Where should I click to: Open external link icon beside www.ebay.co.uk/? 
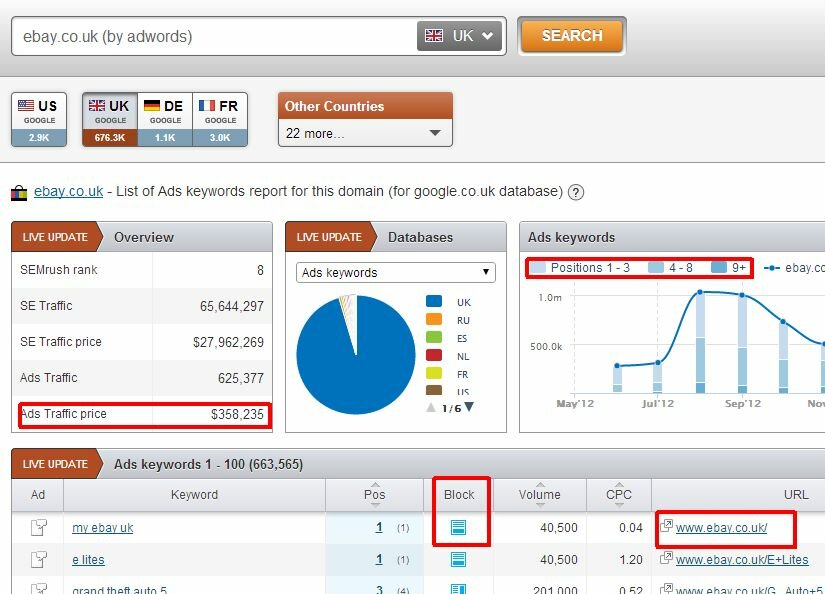pyautogui.click(x=666, y=527)
